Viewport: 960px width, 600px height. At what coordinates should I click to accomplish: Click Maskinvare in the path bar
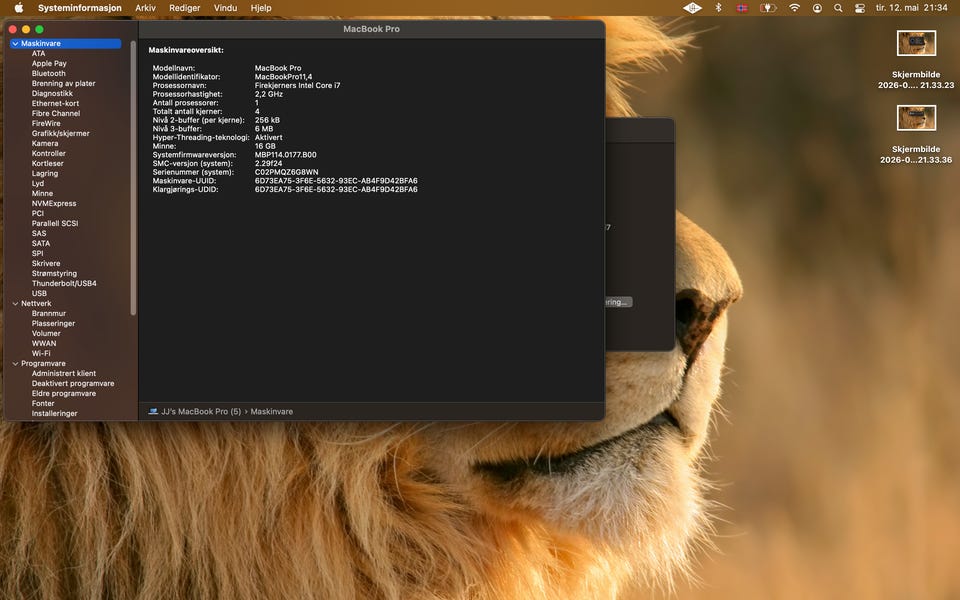[271, 411]
